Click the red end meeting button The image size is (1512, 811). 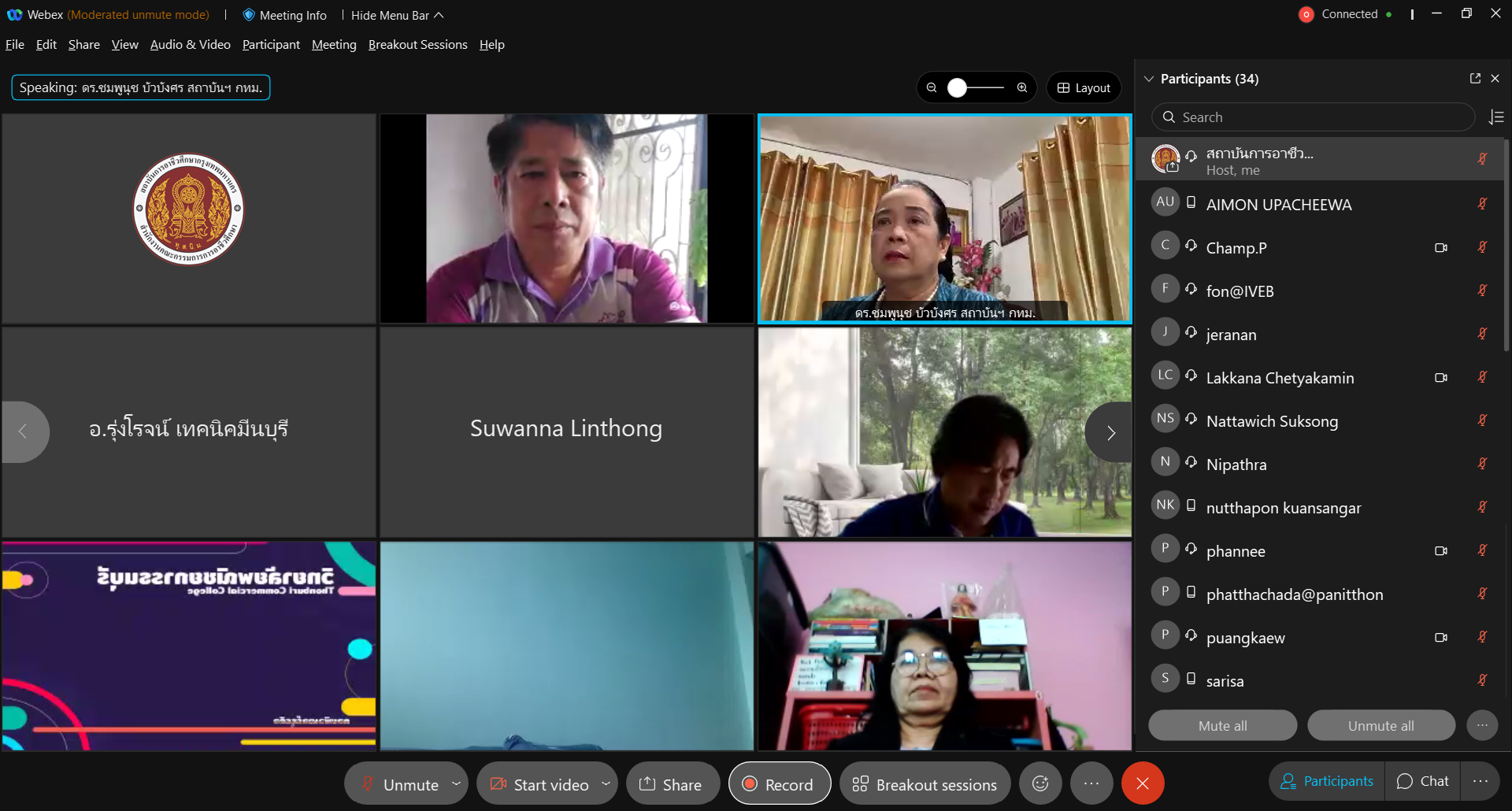pos(1143,783)
